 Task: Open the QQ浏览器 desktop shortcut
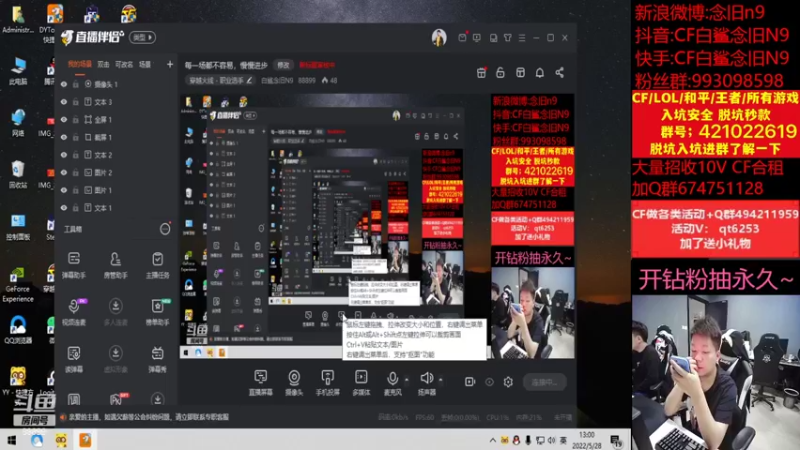click(18, 330)
